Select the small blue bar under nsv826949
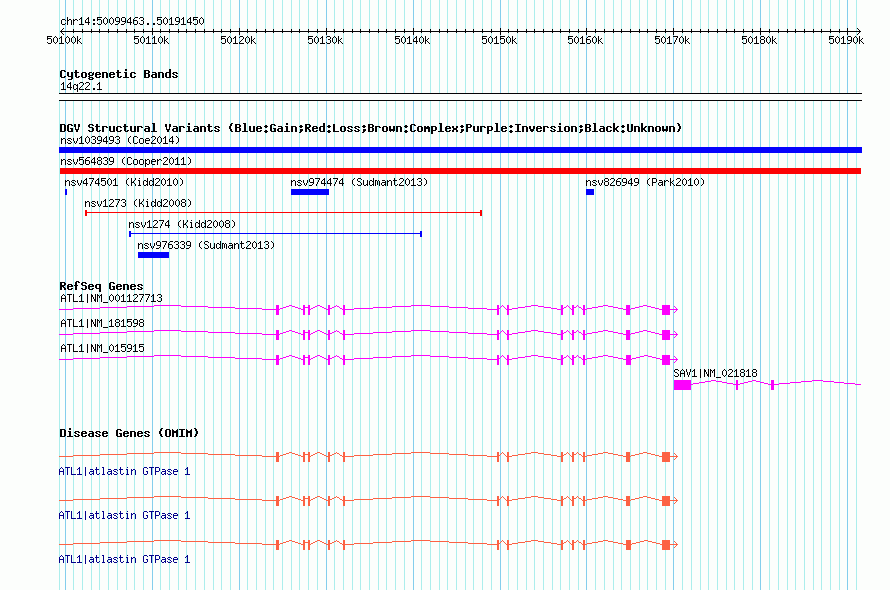The width and height of the screenshot is (890, 590). click(590, 192)
